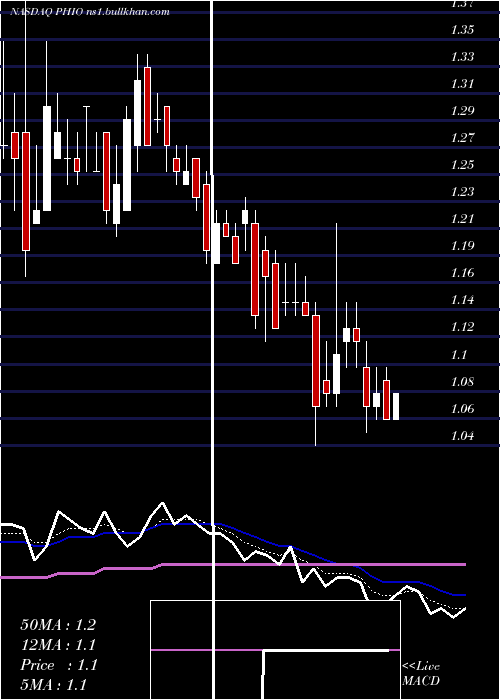Image resolution: width=500 pixels, height=700 pixels.
Task: Click the 1.1 price axis label
Action: click(x=459, y=354)
